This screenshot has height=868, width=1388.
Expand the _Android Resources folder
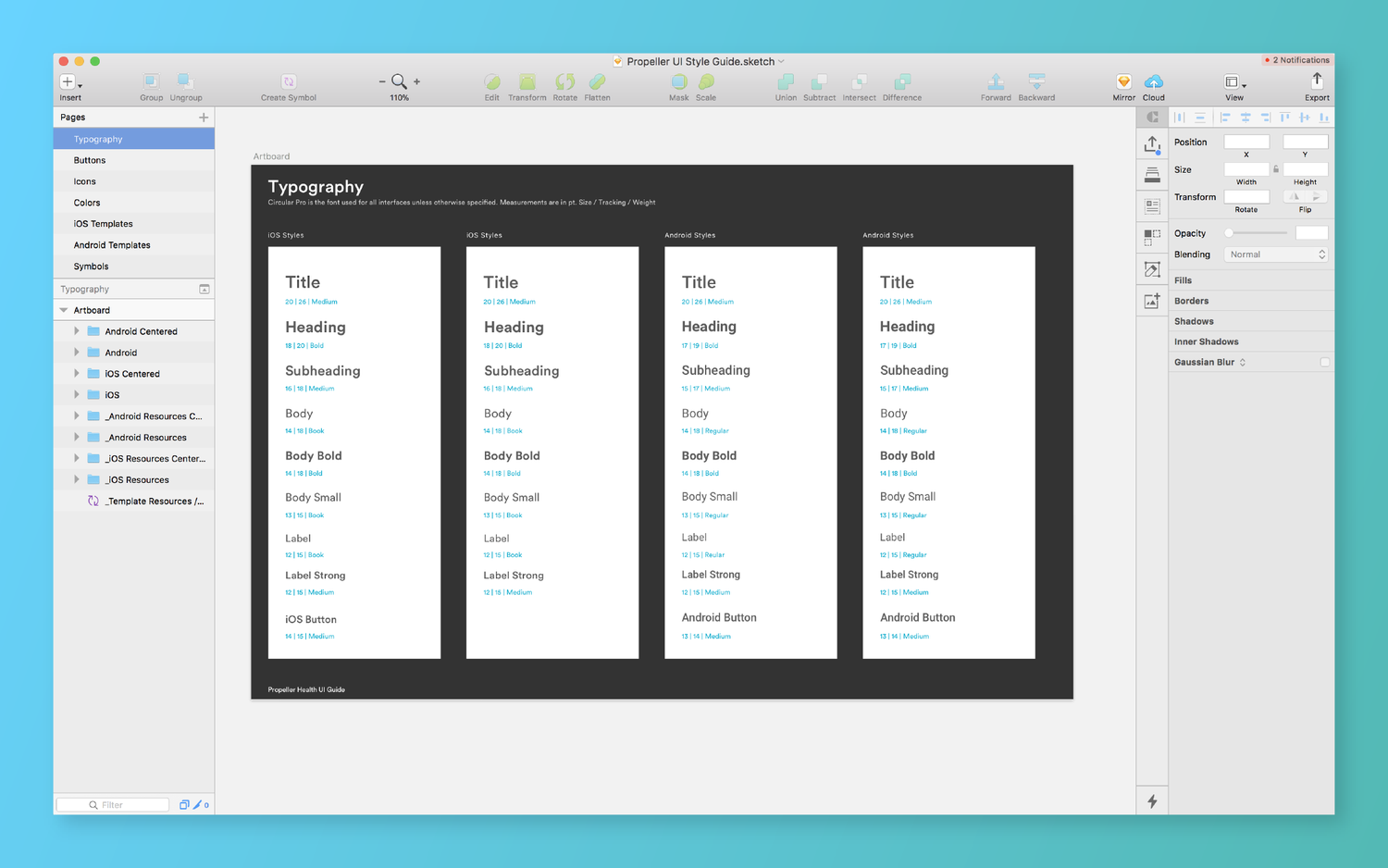[77, 437]
